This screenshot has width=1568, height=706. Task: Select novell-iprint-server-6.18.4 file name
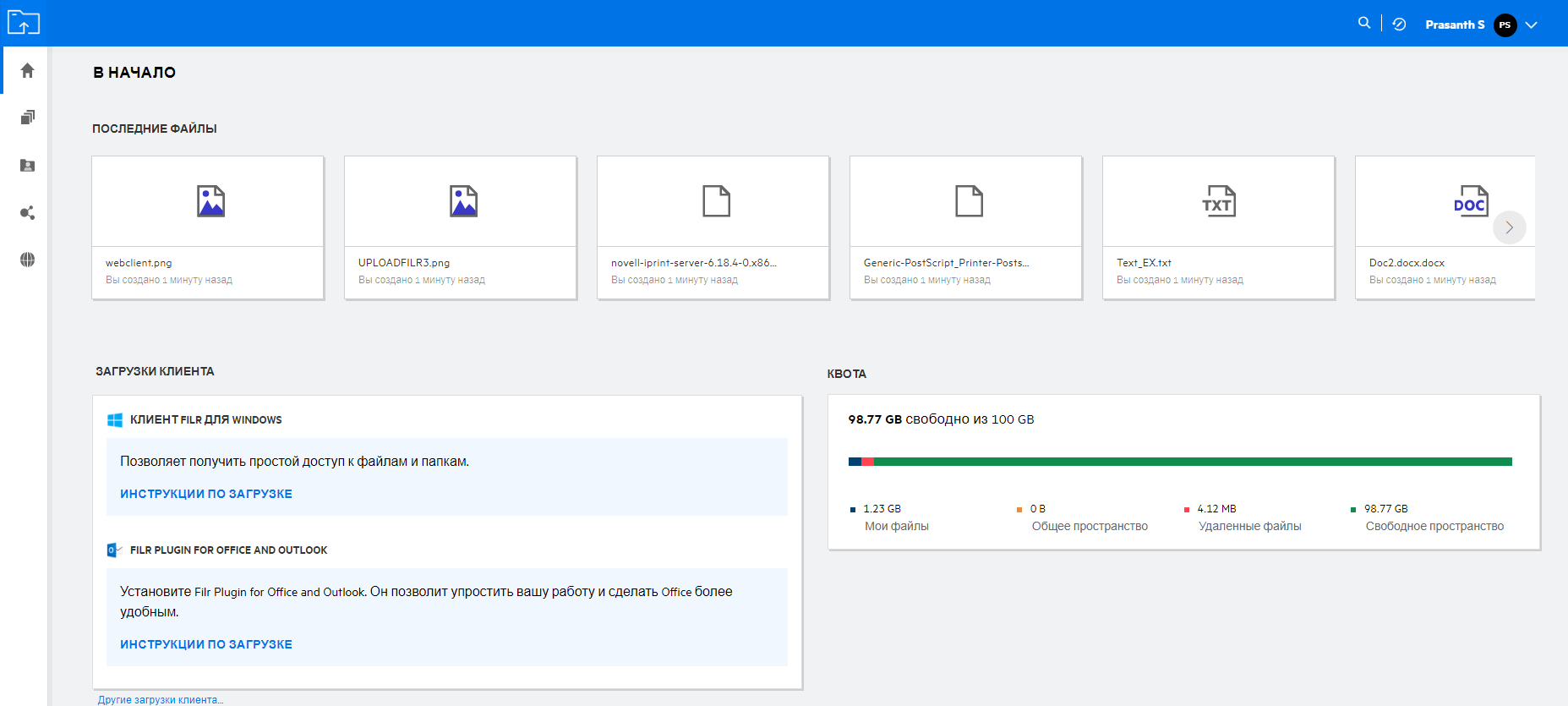pyautogui.click(x=694, y=263)
